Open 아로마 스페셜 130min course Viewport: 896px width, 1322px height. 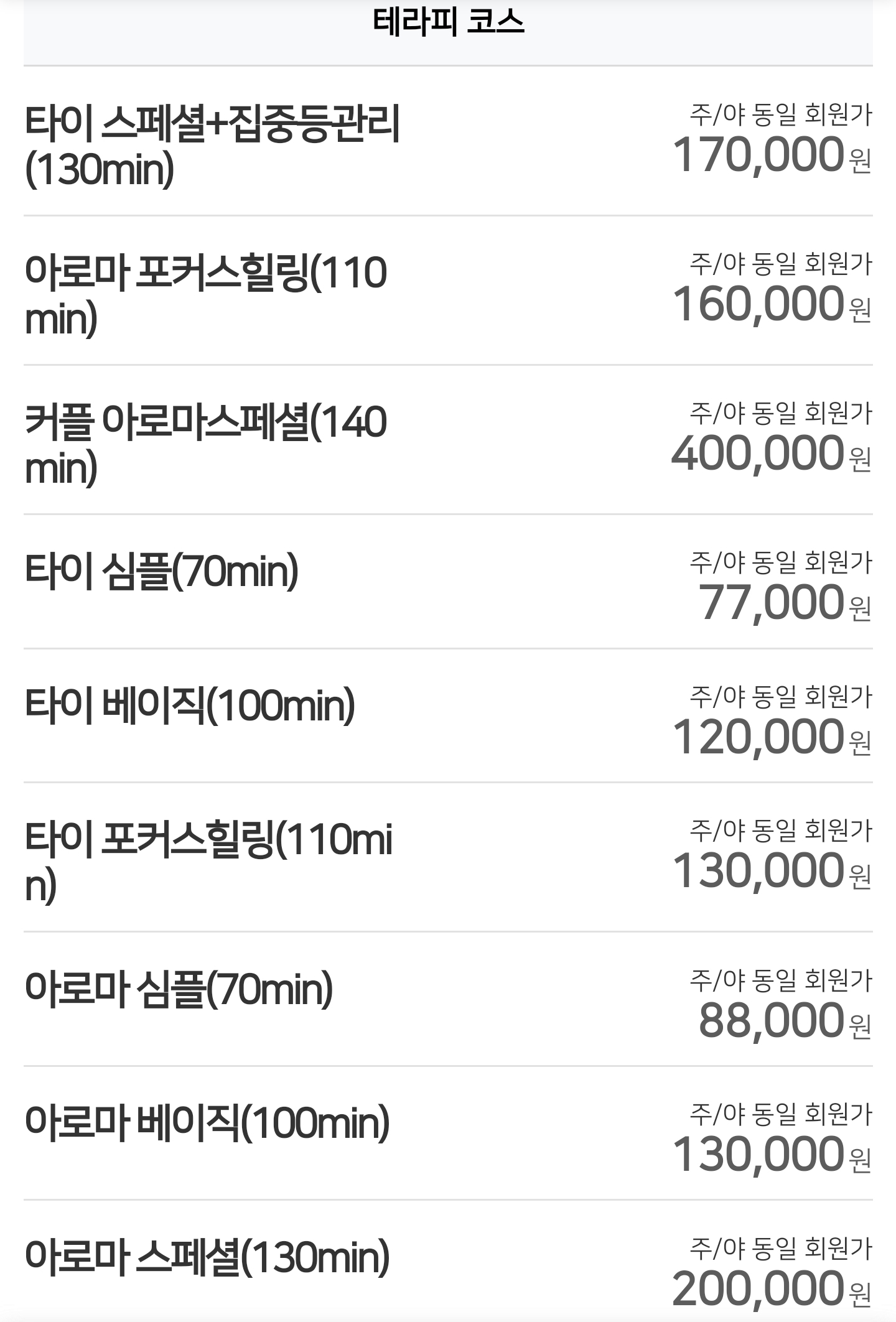pos(207,1258)
